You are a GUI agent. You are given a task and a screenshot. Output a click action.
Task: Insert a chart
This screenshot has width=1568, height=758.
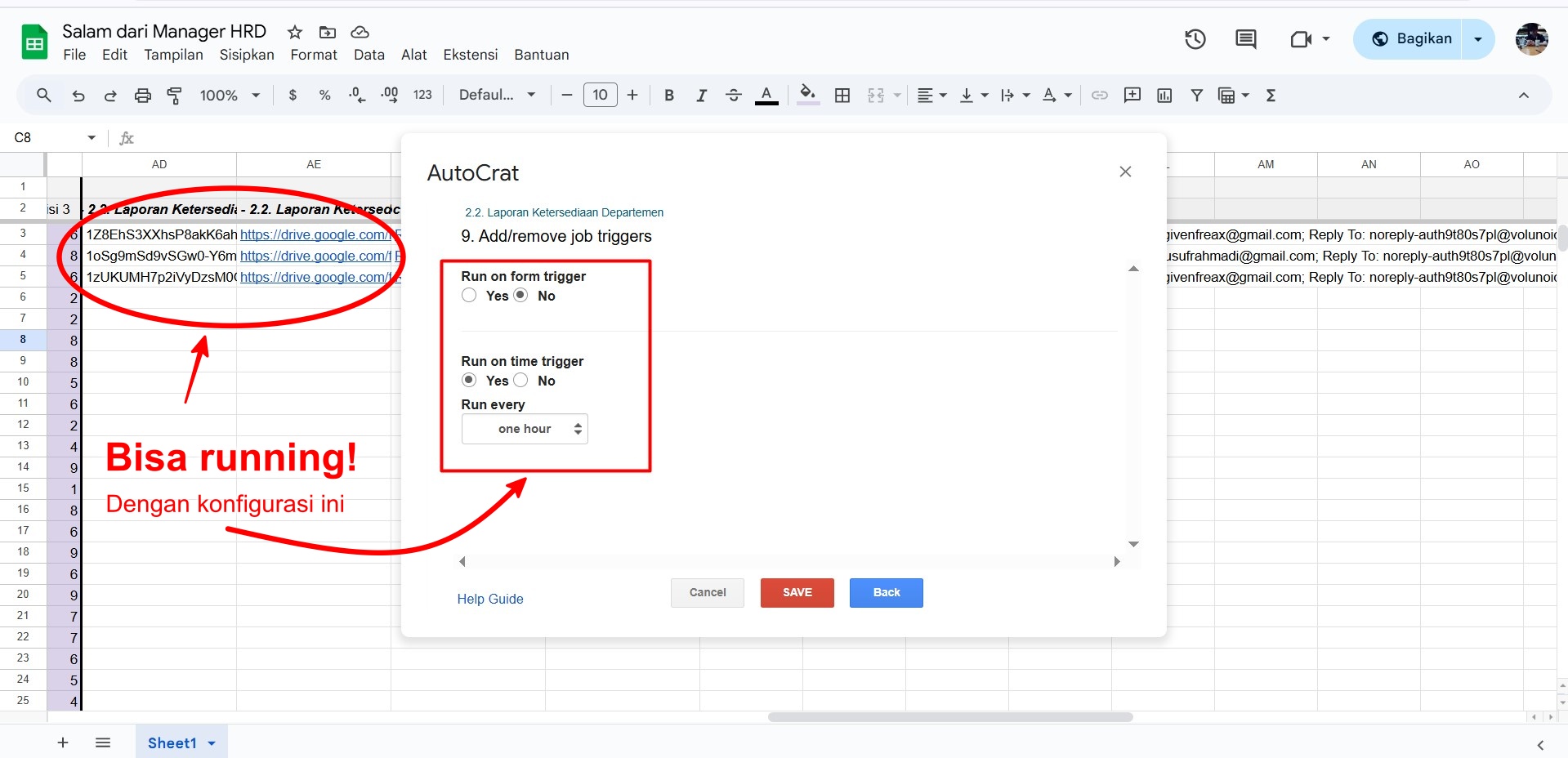click(1164, 95)
